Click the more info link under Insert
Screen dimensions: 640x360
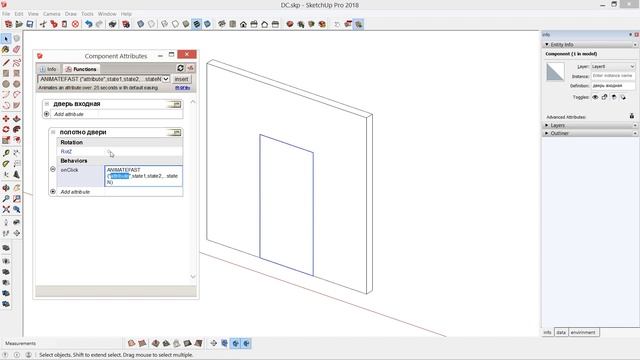coord(182,88)
